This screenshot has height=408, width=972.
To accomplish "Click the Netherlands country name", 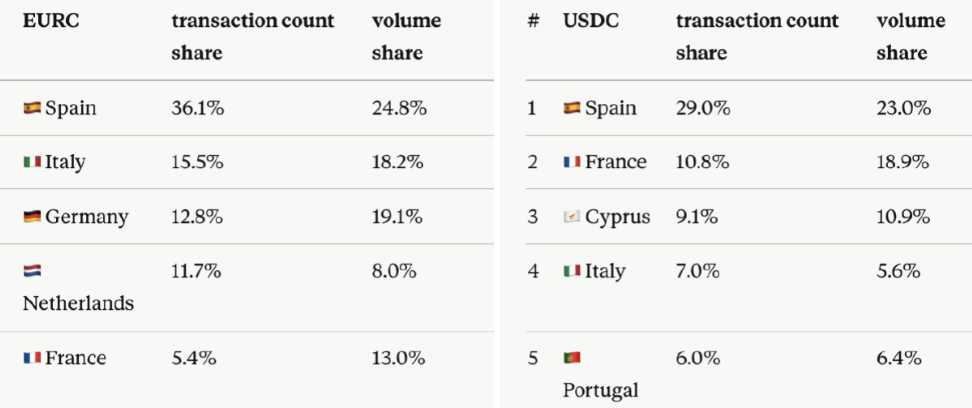I will [x=78, y=303].
